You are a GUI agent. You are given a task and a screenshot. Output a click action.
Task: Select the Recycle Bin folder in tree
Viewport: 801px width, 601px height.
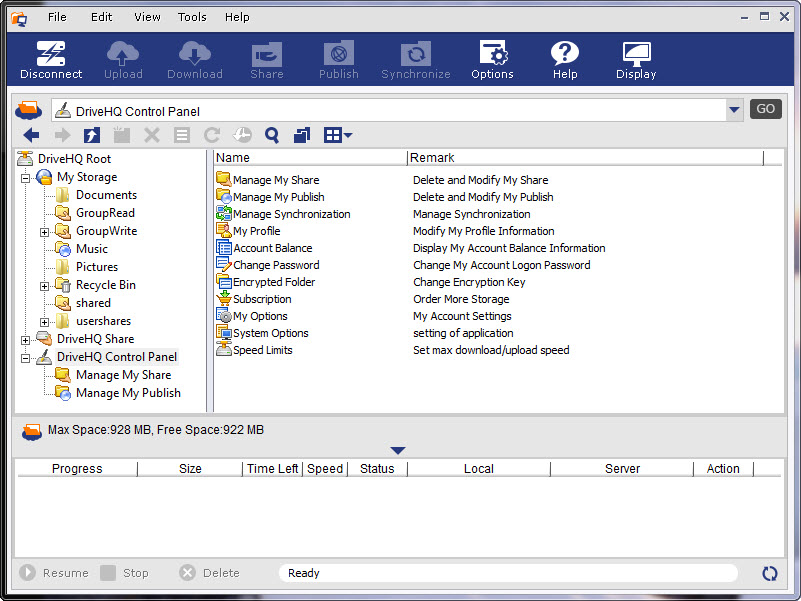pyautogui.click(x=105, y=285)
